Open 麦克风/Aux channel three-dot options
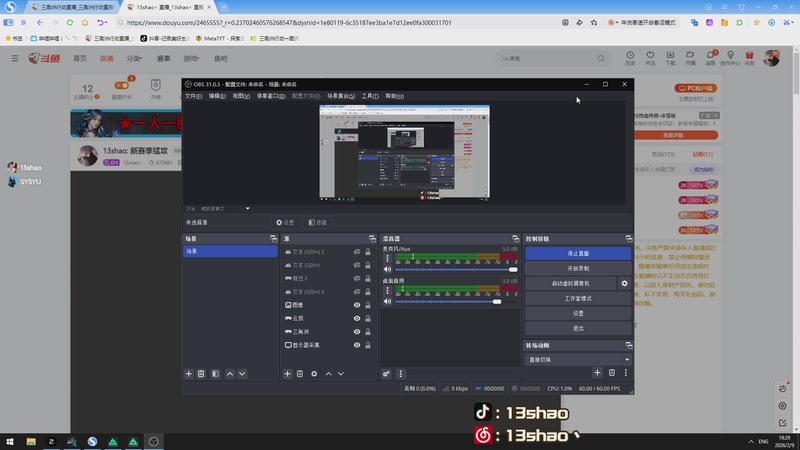 387,259
